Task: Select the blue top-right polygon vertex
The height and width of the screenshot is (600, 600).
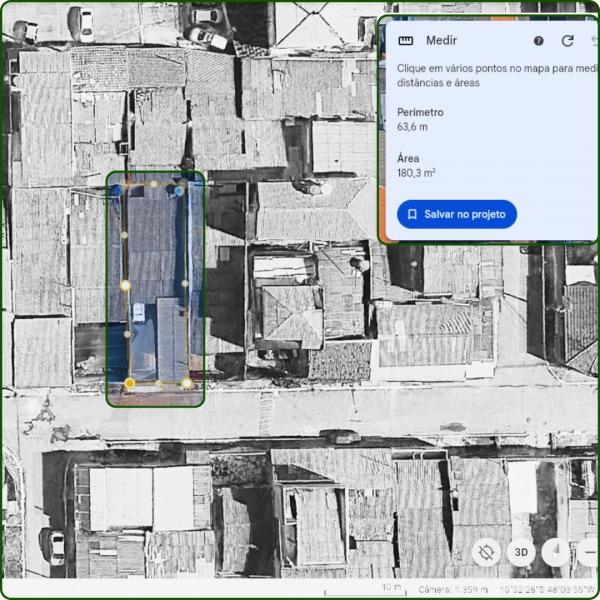Action: 179,190
